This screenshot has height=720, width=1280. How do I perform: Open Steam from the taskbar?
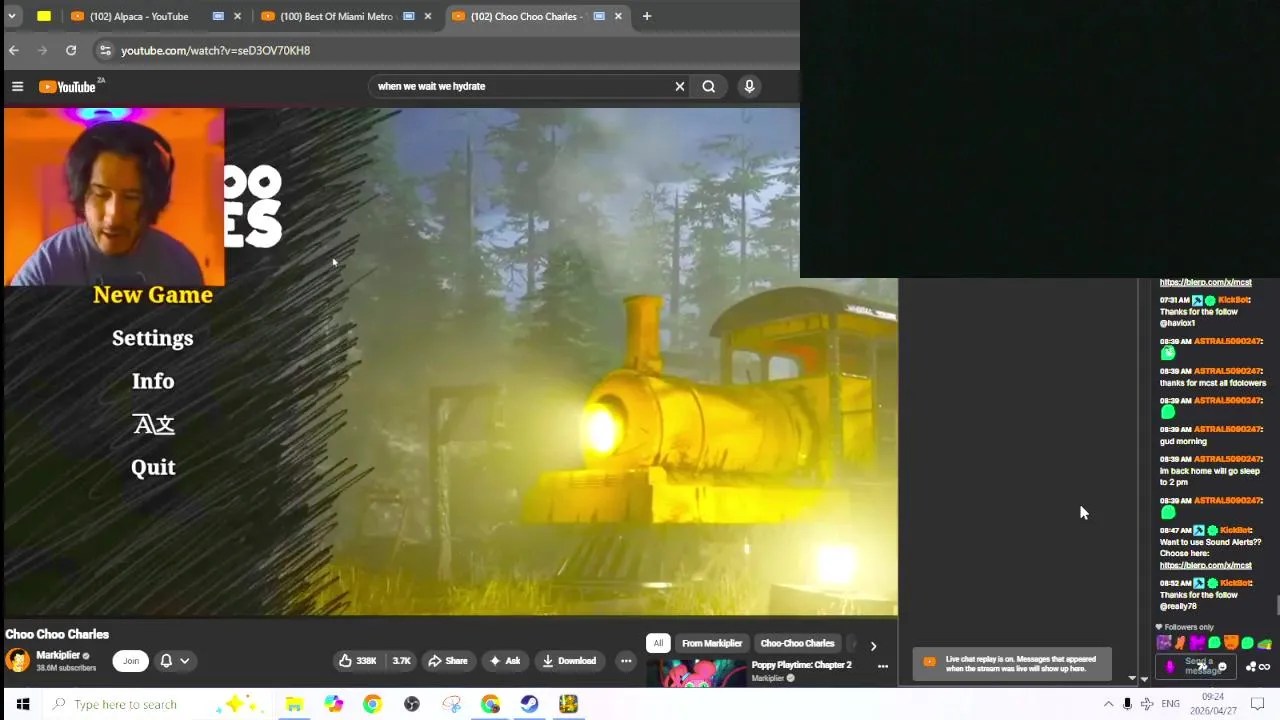click(529, 704)
